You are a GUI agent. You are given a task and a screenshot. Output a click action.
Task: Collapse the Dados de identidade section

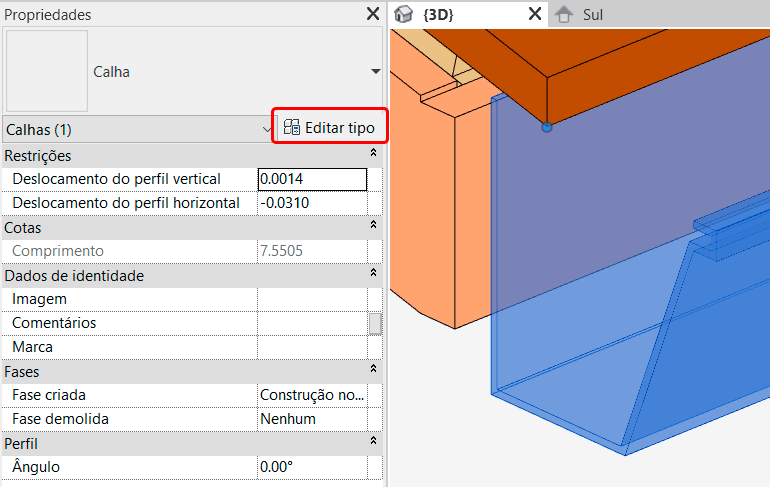[x=373, y=272]
